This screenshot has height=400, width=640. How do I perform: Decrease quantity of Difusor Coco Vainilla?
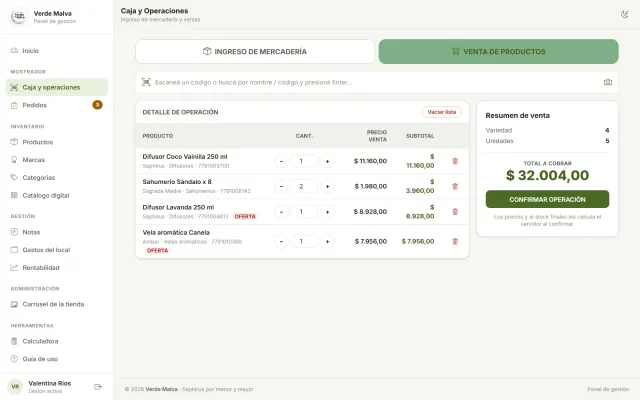[281, 161]
